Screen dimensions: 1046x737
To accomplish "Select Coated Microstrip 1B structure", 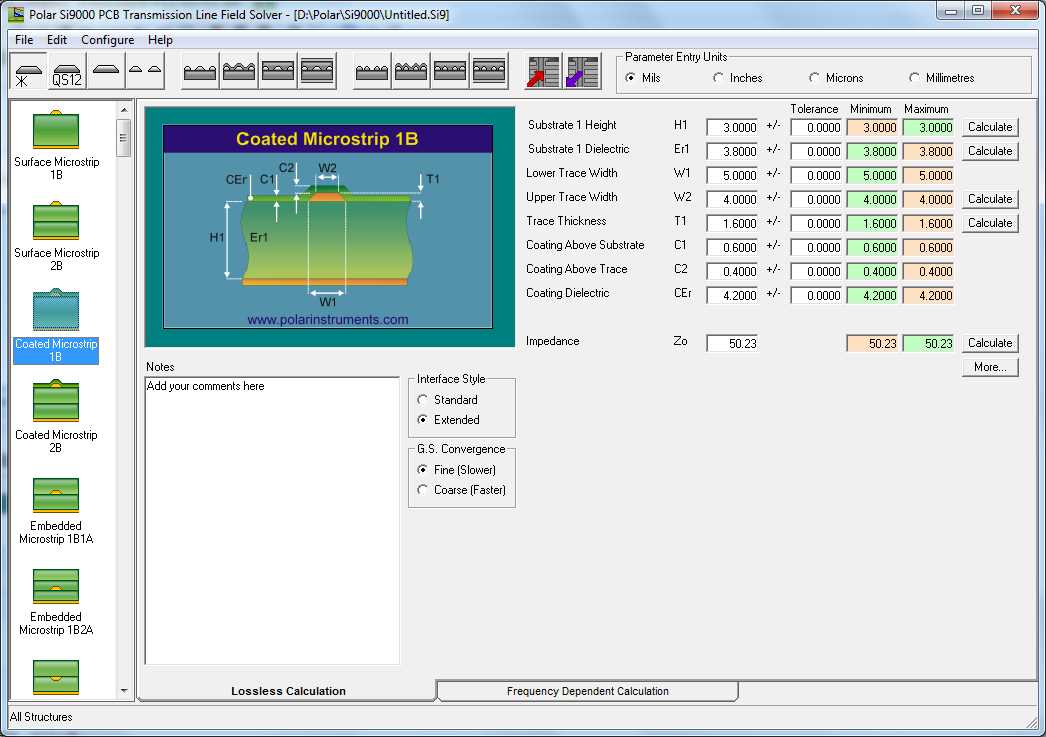I will coord(56,327).
